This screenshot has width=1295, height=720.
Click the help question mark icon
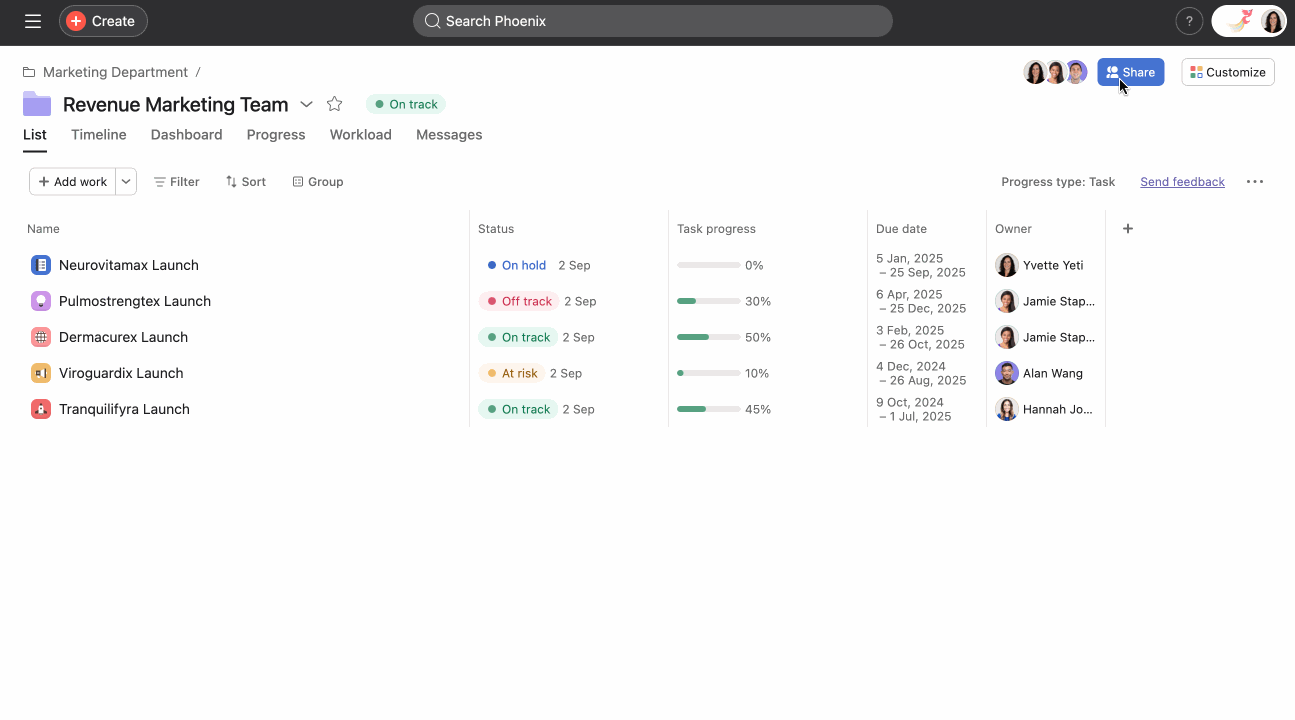(1188, 21)
